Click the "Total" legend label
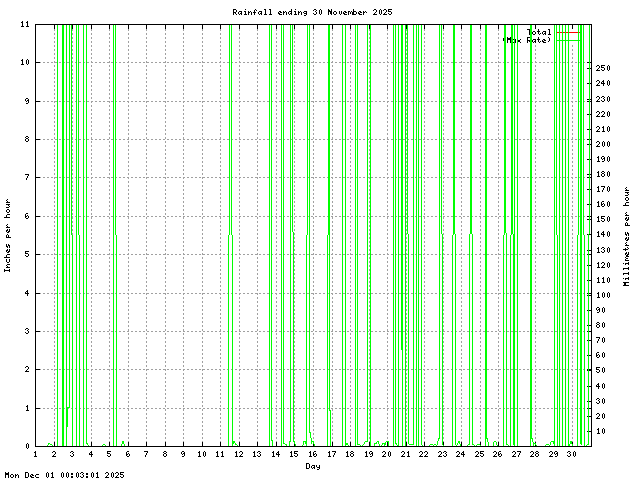The image size is (640, 480). click(539, 32)
